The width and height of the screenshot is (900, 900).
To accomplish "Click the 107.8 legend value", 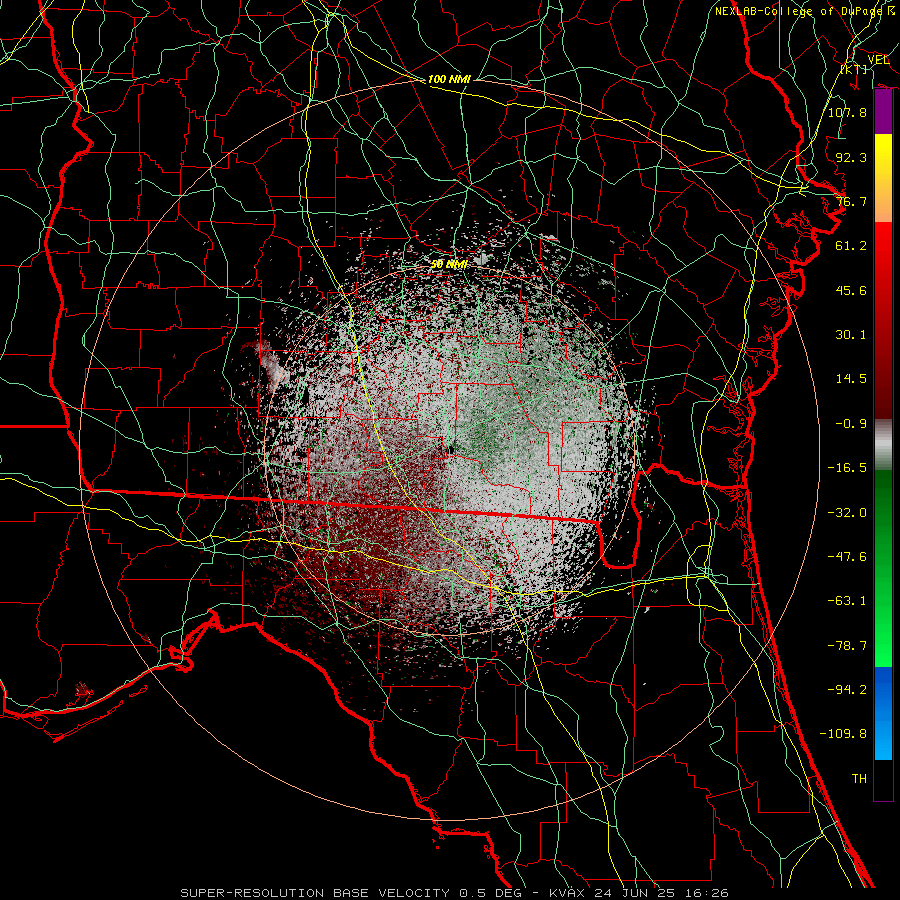I will (x=847, y=112).
